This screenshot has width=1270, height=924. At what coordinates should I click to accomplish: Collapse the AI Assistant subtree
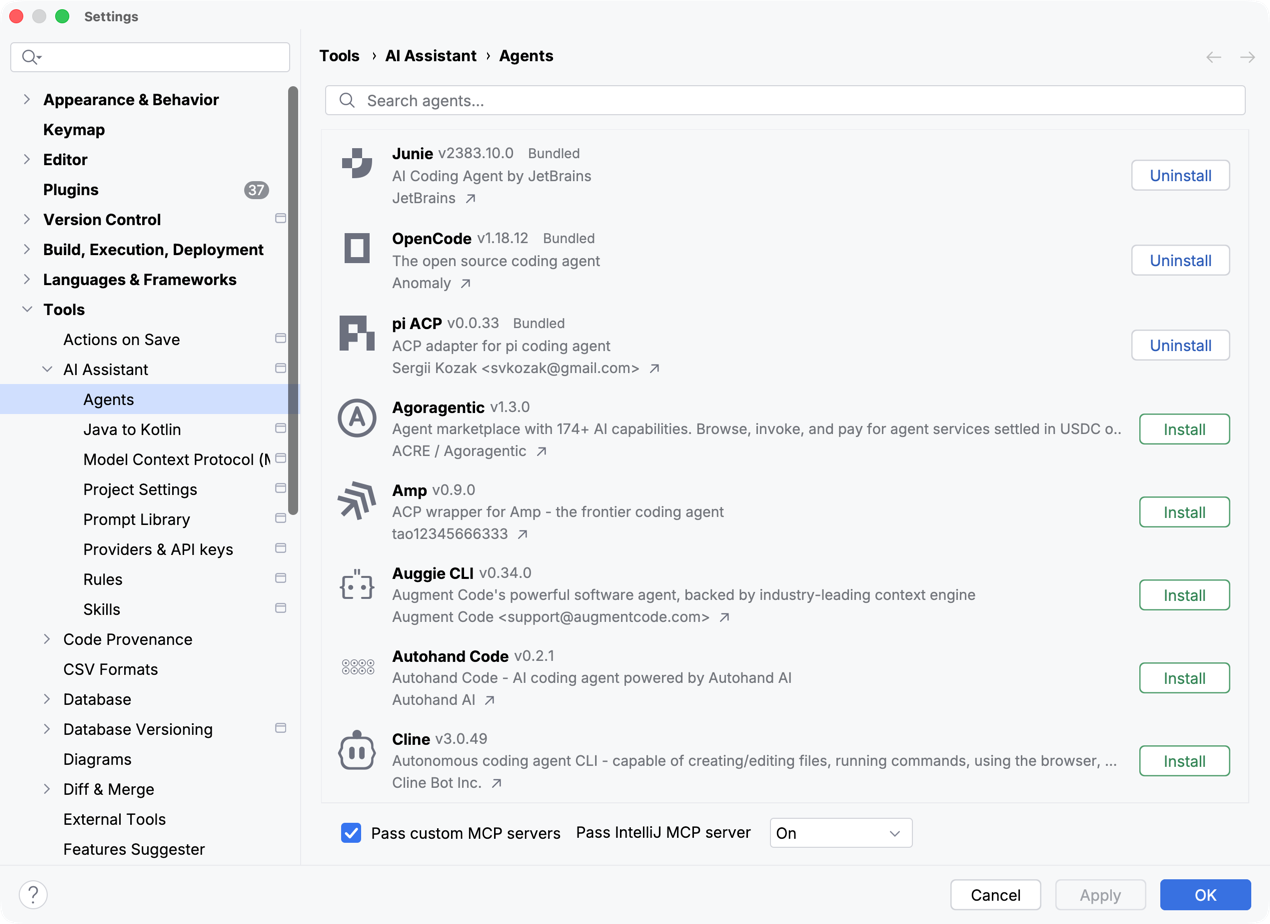(47, 369)
